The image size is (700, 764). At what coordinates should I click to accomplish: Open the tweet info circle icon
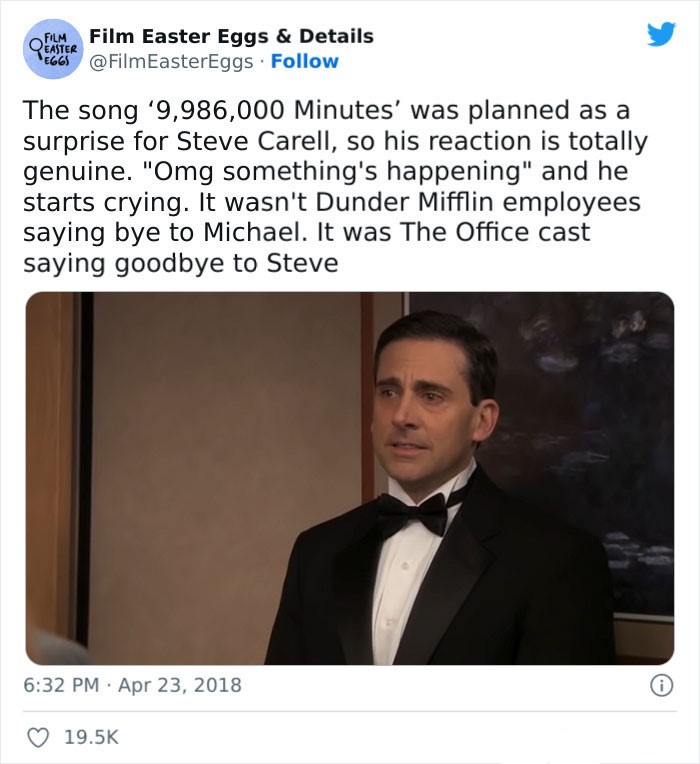[x=662, y=686]
